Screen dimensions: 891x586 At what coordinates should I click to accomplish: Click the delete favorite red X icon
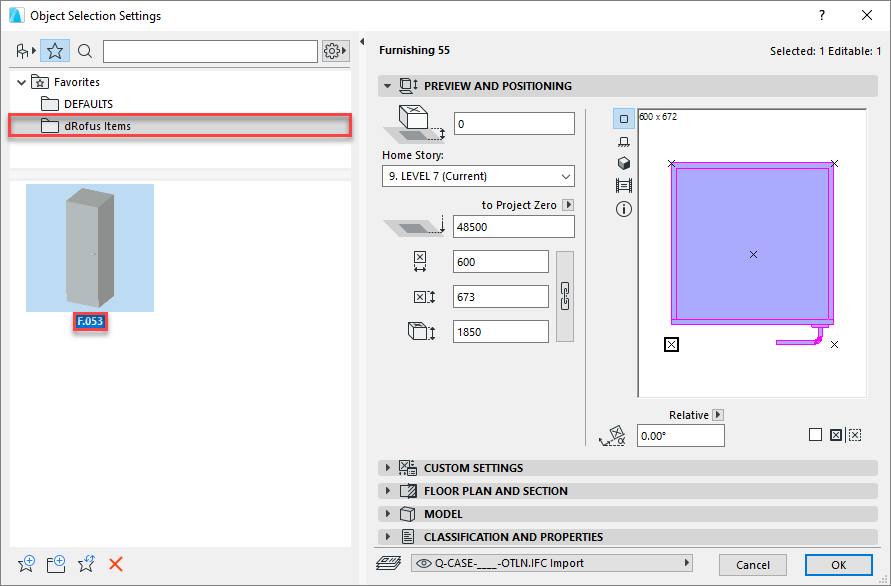pyautogui.click(x=116, y=564)
